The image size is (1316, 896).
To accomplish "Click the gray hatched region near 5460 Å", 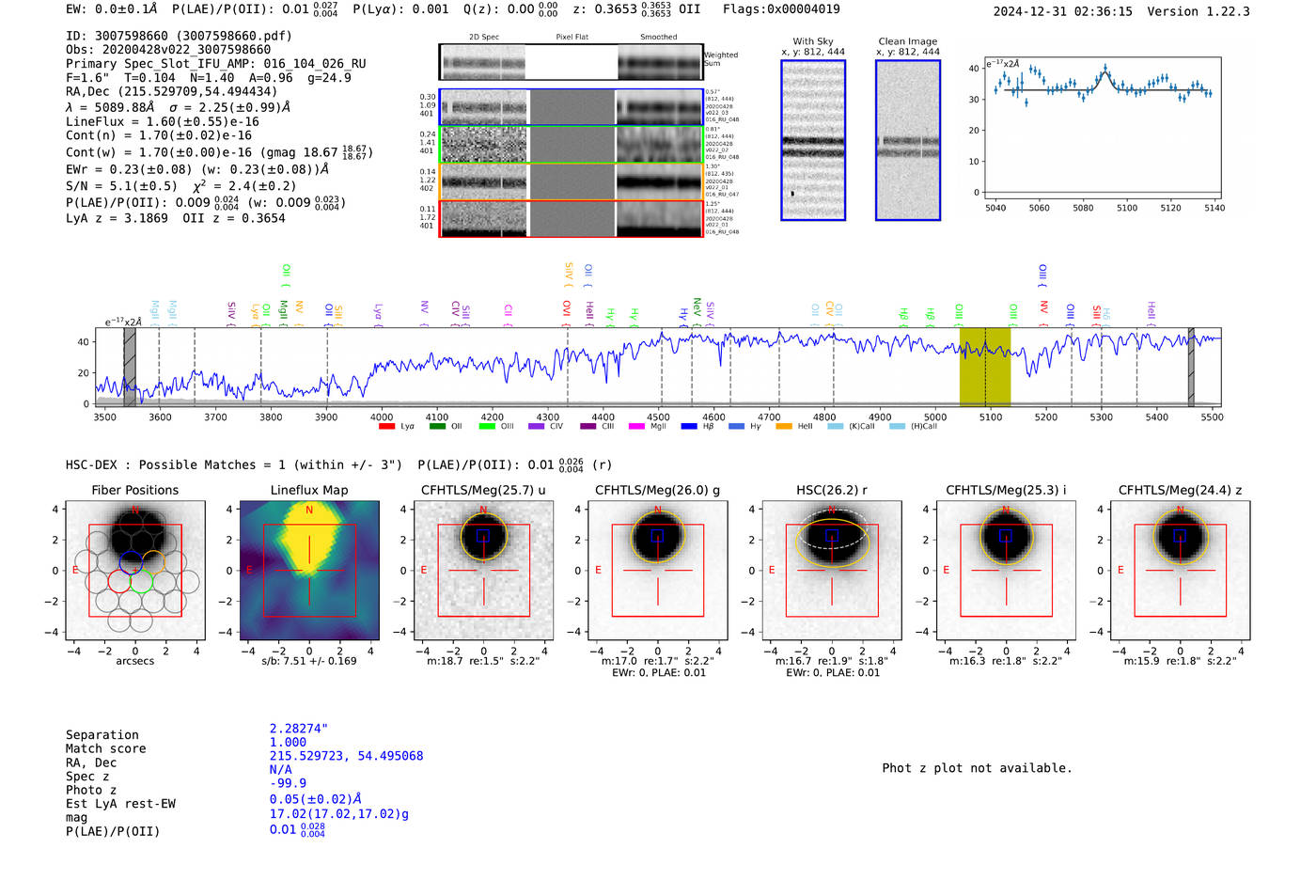I will [x=1191, y=367].
